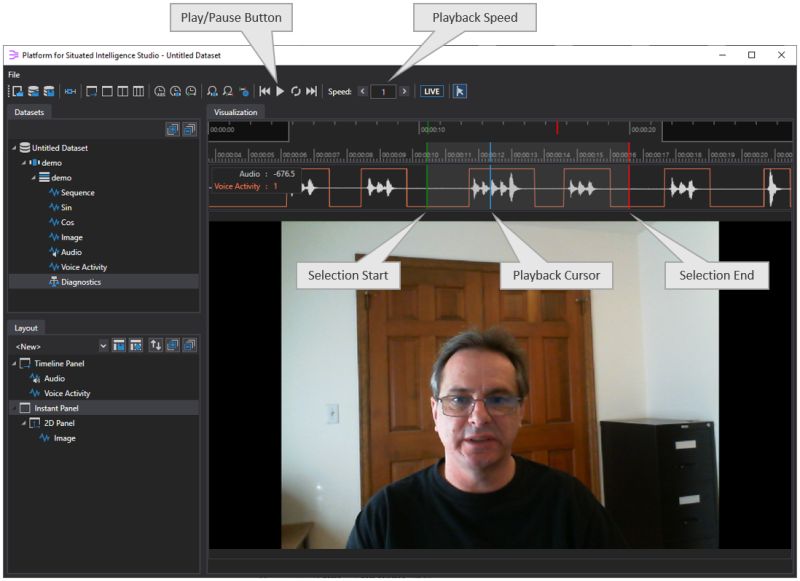Toggle LIVE mode button
This screenshot has width=800, height=581.
[432, 91]
